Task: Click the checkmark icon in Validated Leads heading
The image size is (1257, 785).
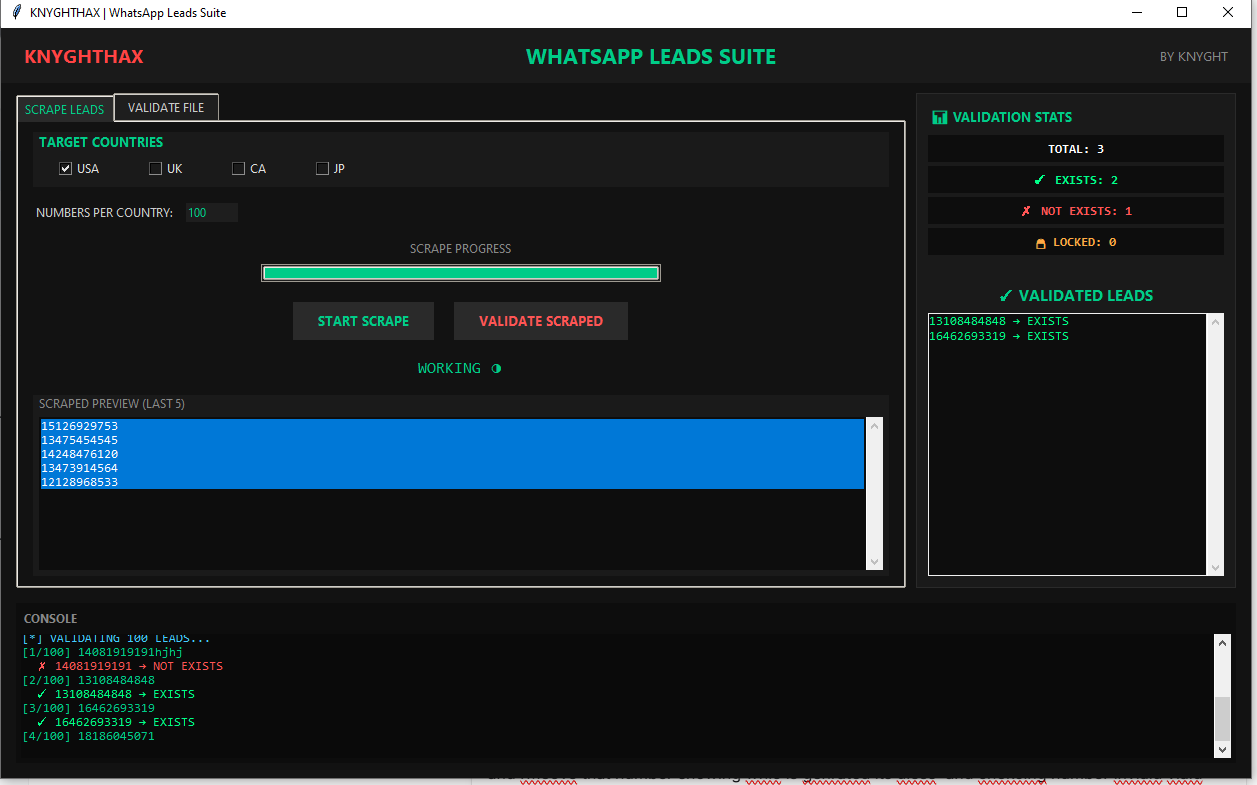Action: click(1006, 296)
